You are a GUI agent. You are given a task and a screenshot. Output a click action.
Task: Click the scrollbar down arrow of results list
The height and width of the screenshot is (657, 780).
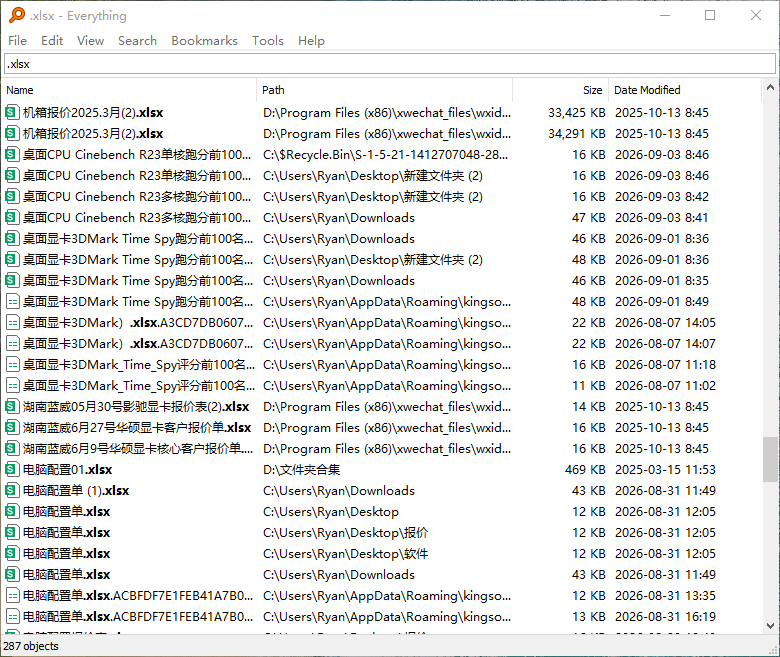(x=770, y=626)
